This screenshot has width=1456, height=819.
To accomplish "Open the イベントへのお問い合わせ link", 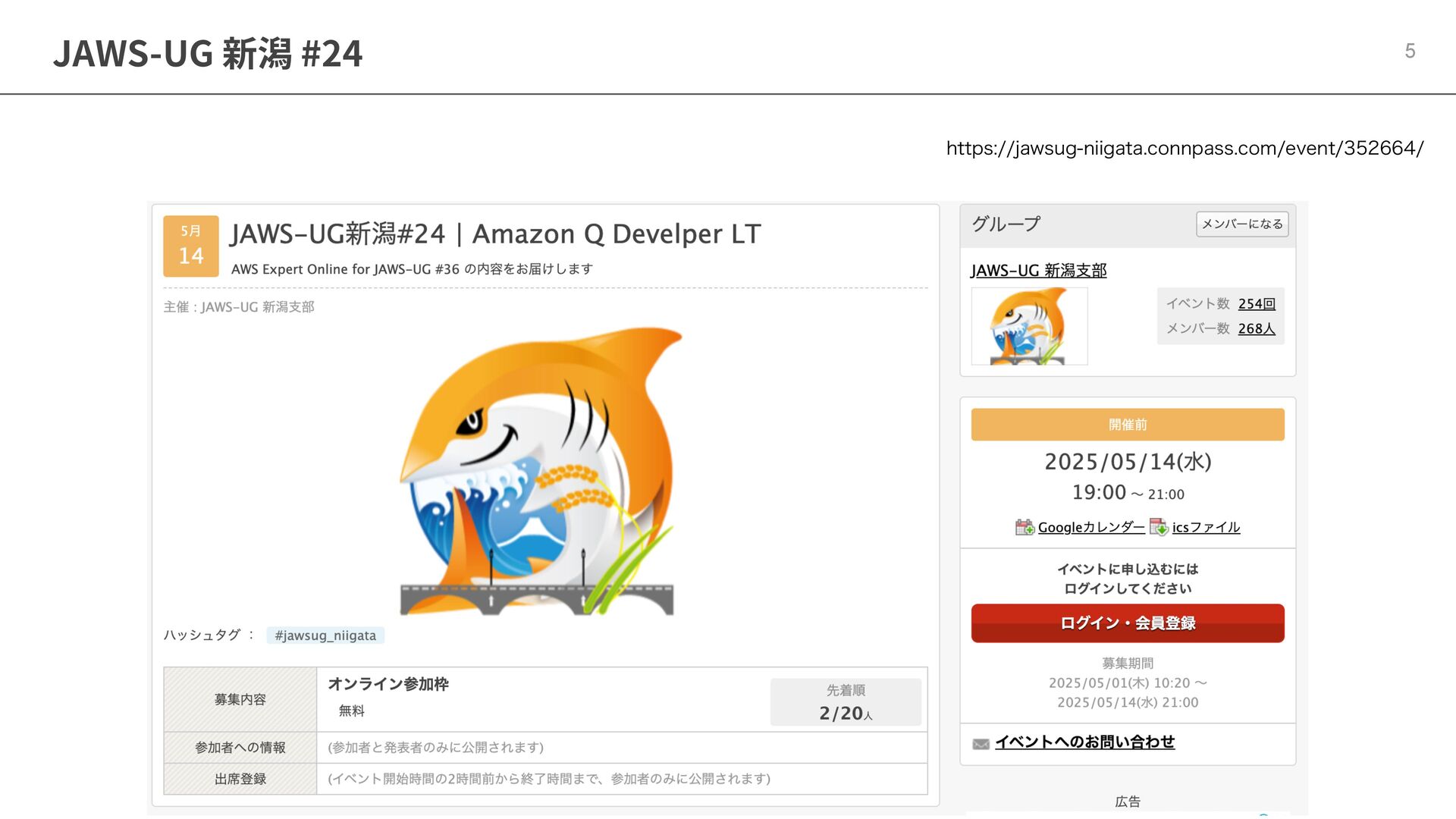I will coord(1084,742).
